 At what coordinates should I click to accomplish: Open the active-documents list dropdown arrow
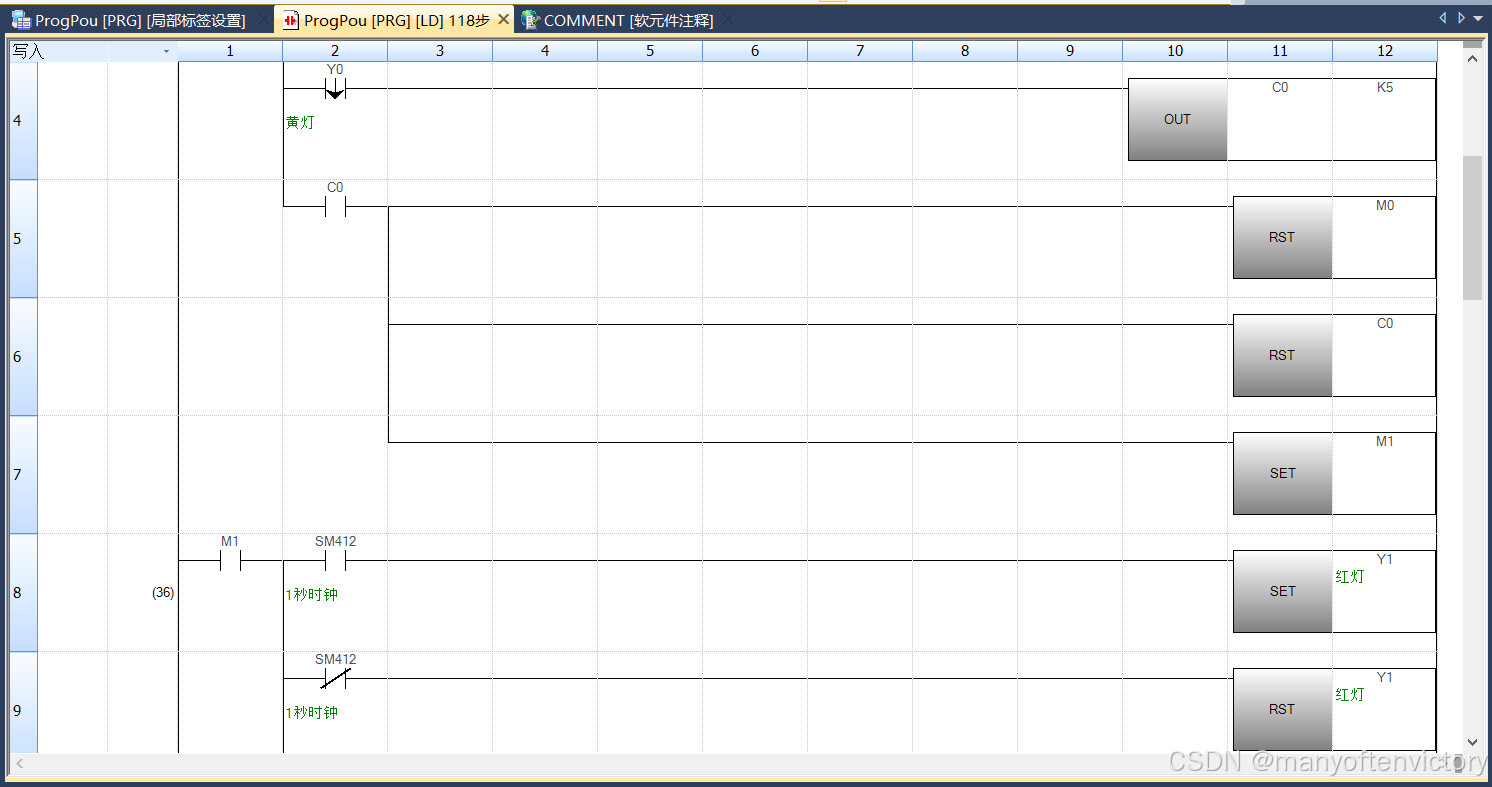(x=1478, y=18)
